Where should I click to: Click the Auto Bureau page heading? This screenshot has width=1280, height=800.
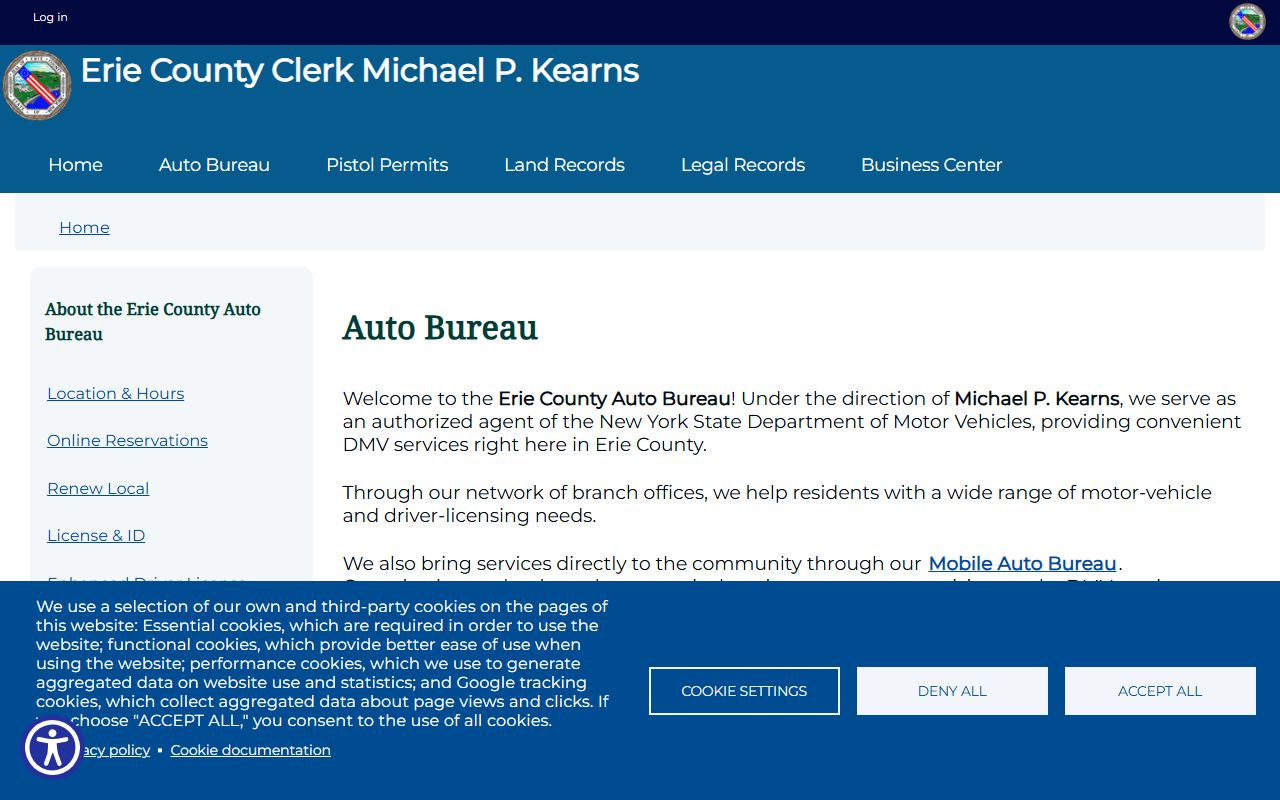point(440,328)
